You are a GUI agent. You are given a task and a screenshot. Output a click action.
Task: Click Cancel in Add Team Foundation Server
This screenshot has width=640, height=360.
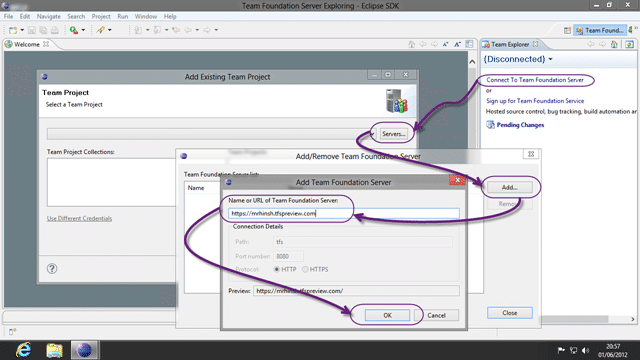tap(436, 315)
